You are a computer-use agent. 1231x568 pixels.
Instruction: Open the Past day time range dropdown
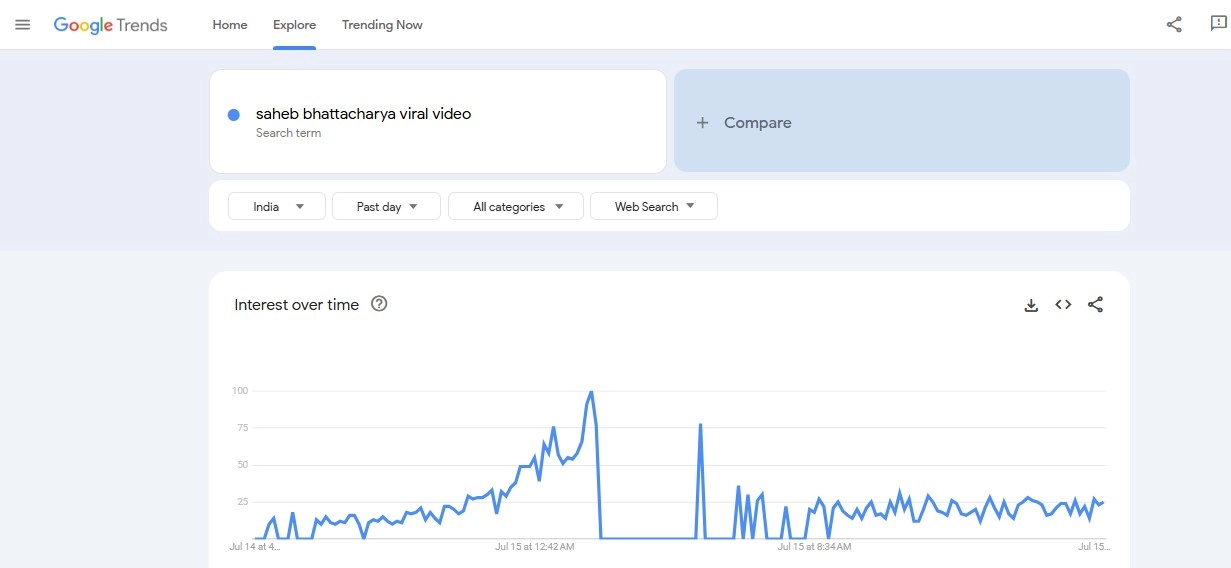[386, 207]
